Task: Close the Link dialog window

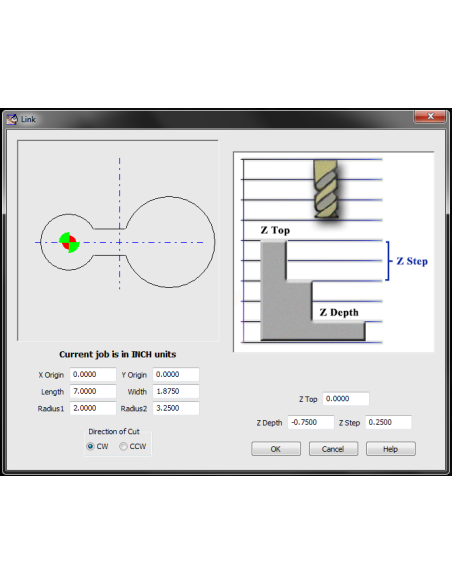Action: point(430,116)
